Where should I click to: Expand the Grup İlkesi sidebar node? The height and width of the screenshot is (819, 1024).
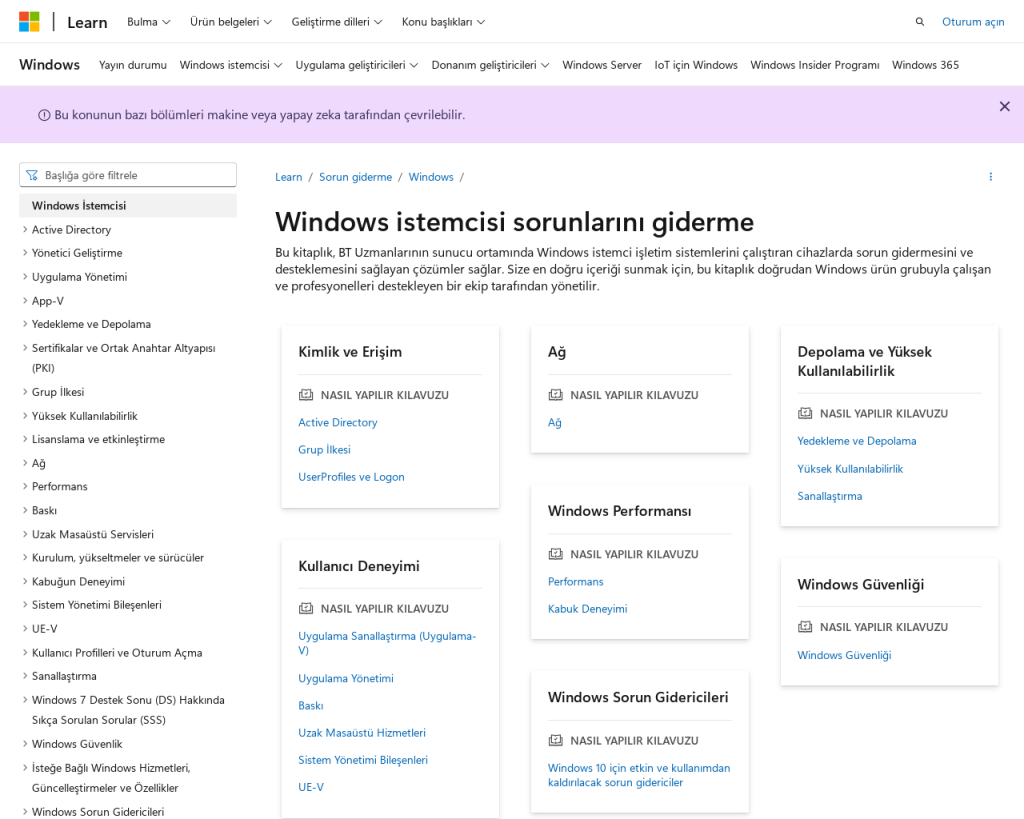pyautogui.click(x=25, y=392)
